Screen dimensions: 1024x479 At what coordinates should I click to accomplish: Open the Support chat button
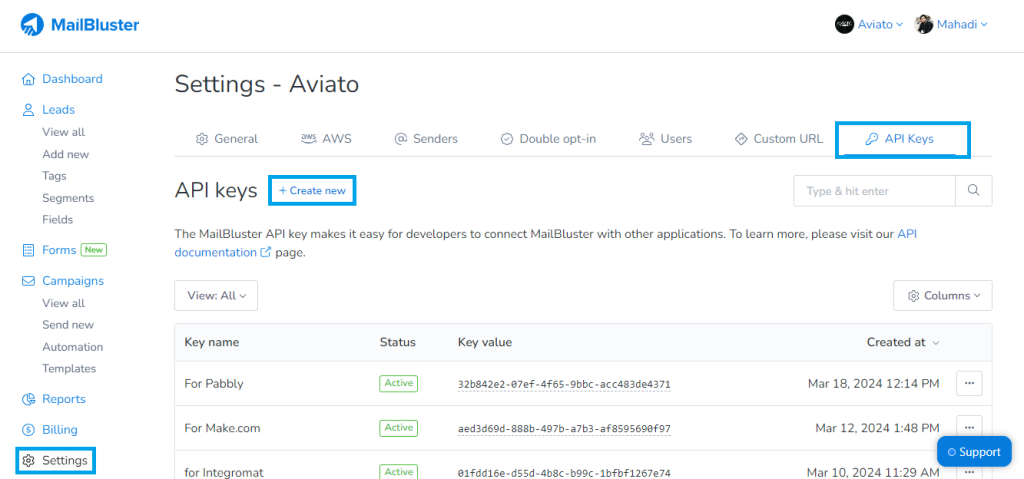pos(974,452)
